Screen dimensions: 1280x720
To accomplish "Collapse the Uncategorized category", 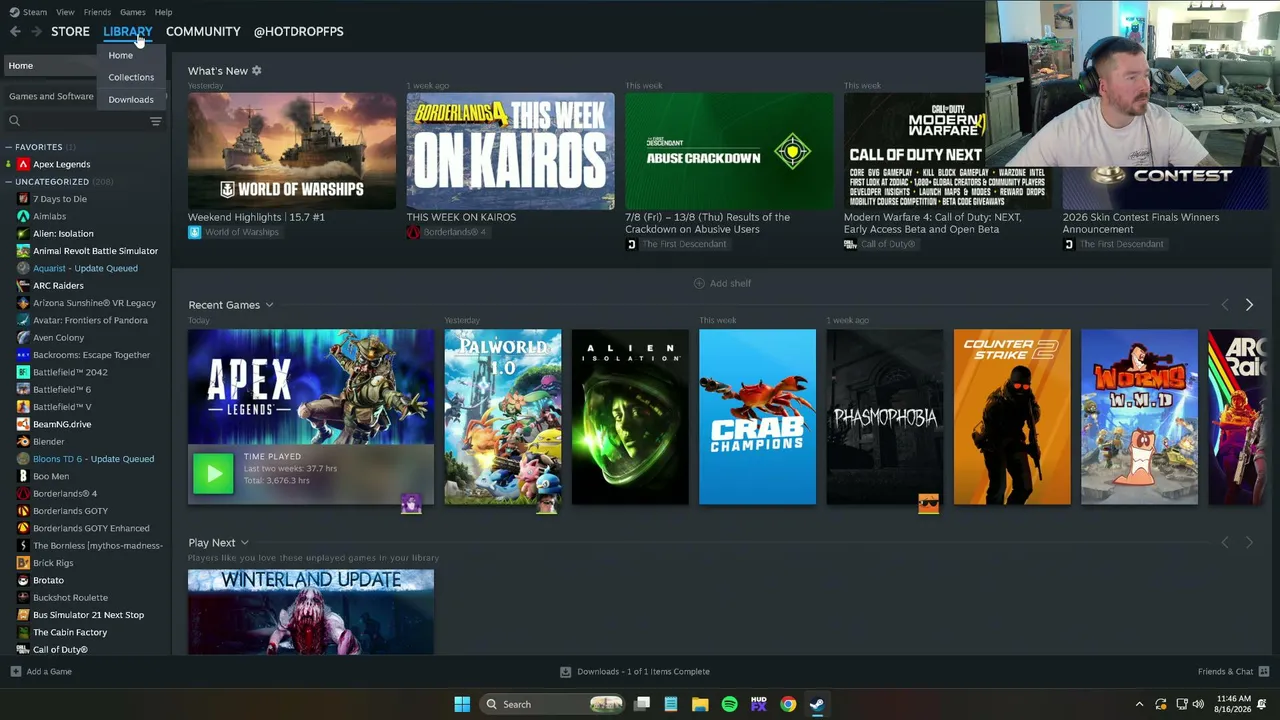I will click(x=8, y=182).
